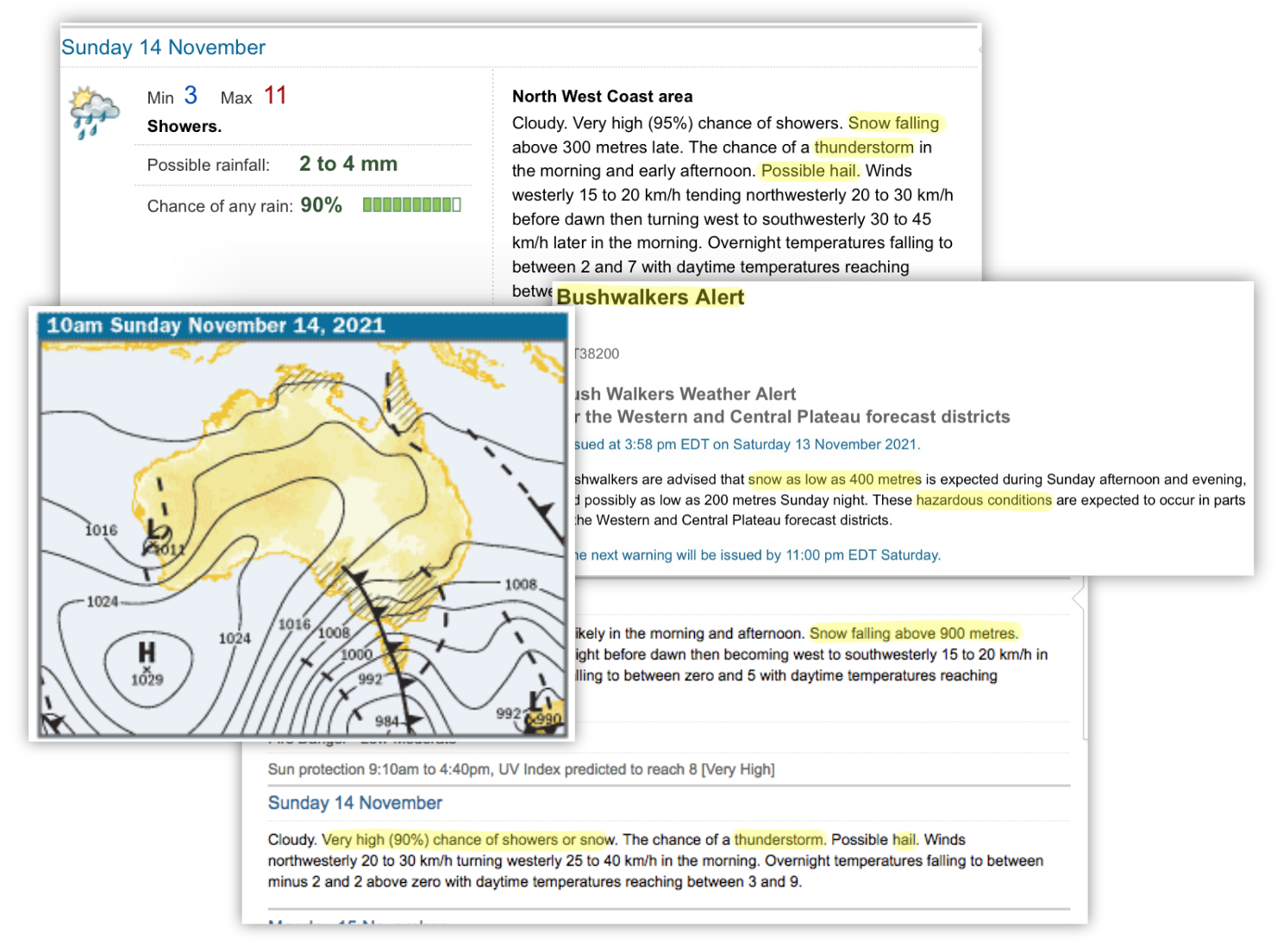Screen dimensions: 1283x952
Task: Select highlighted 'snow as low as 400 metres'
Action: pyautogui.click(x=835, y=479)
